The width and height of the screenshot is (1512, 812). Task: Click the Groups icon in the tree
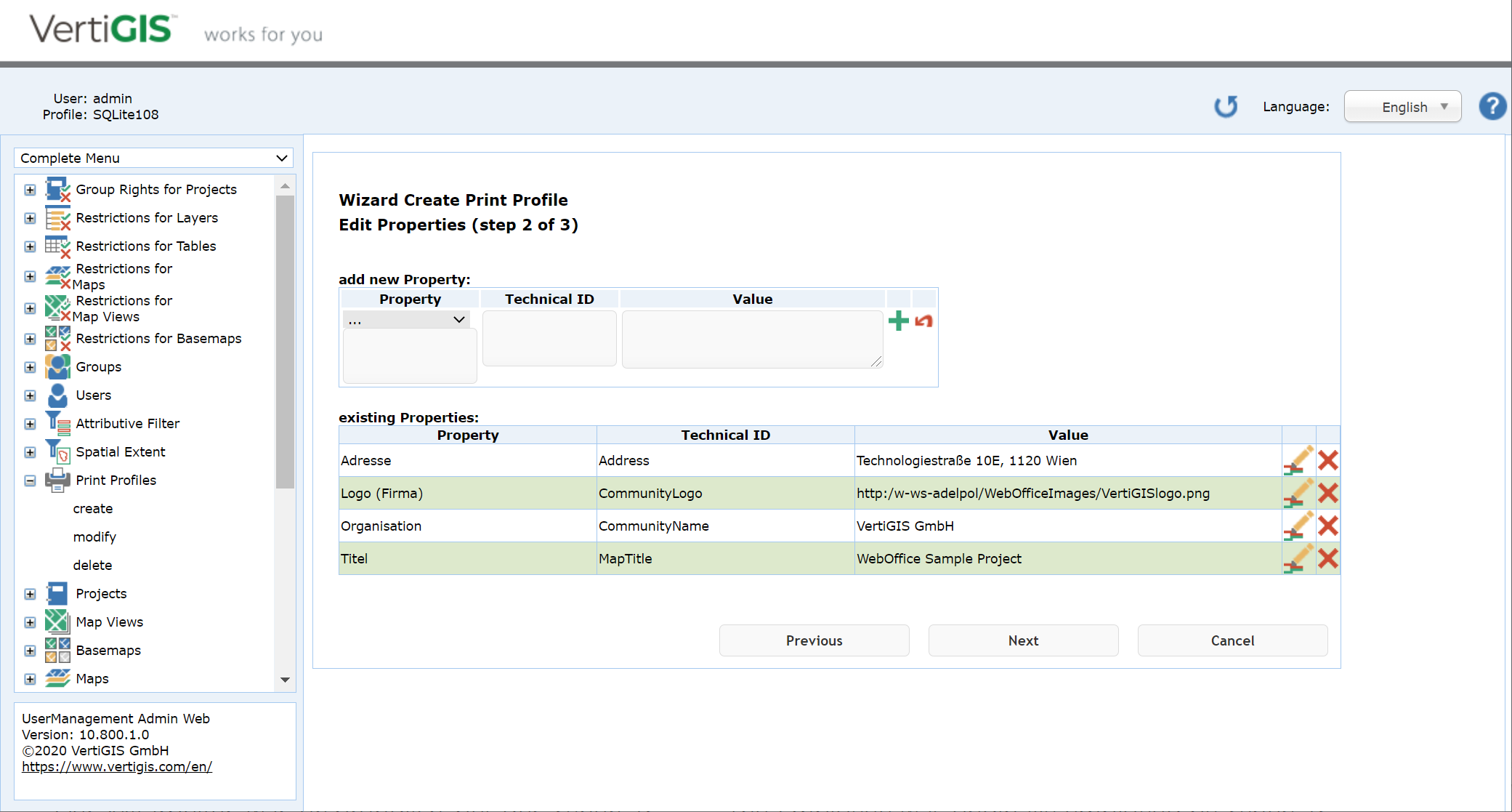coord(57,366)
